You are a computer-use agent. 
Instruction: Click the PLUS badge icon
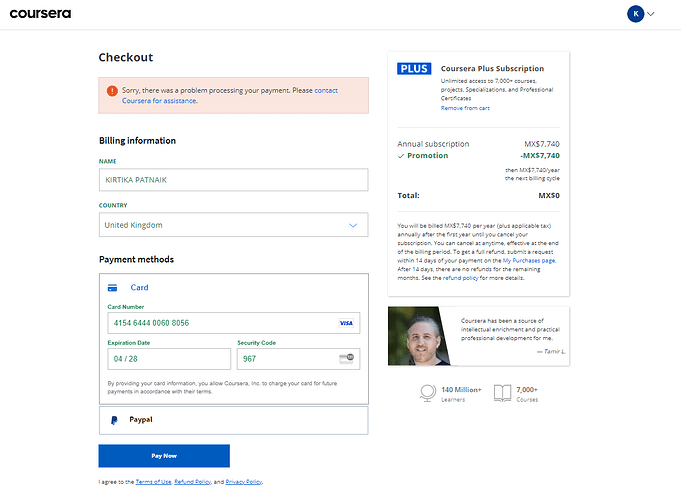point(414,69)
